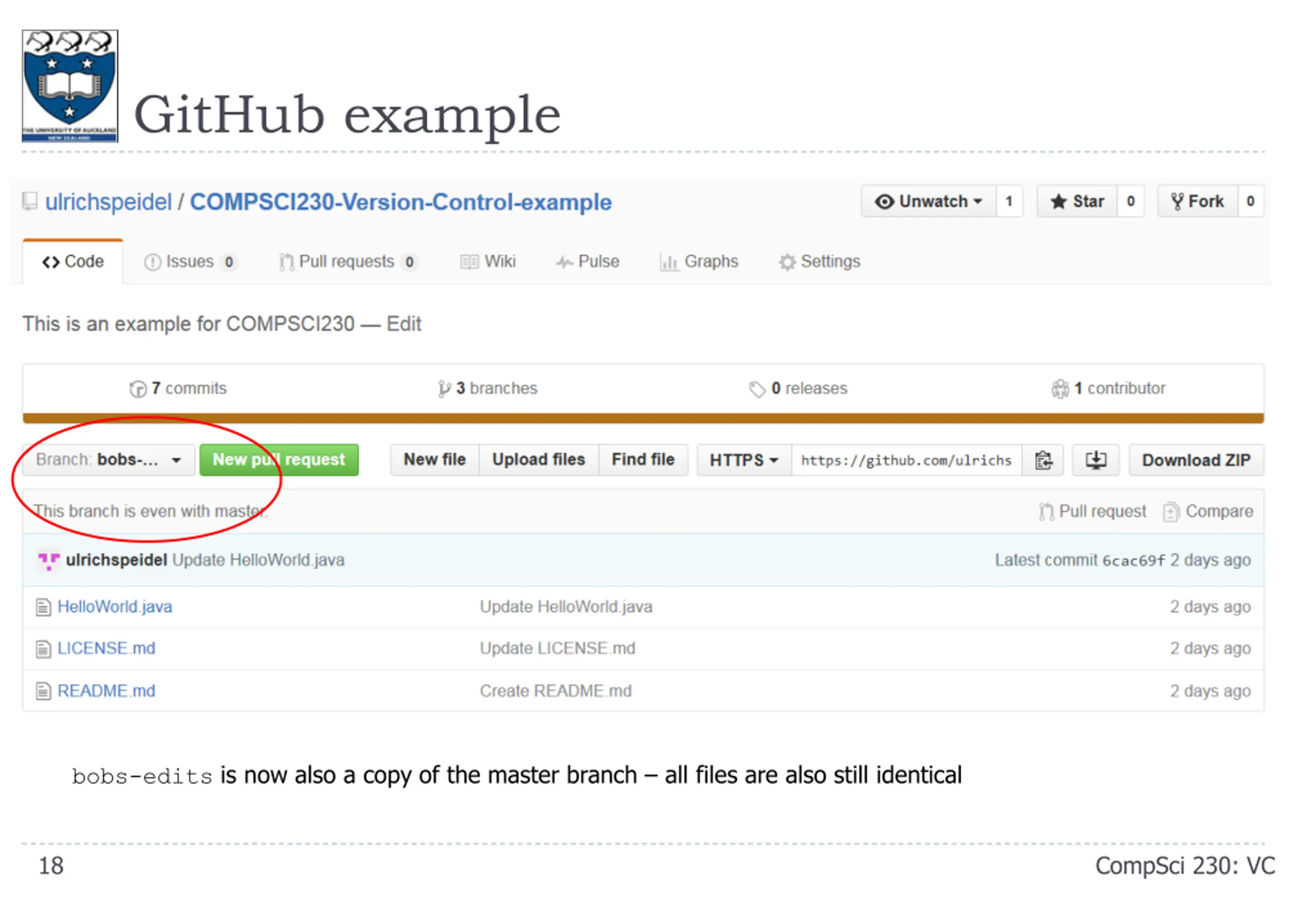
Task: Click the Pull requests counter badge 0
Action: point(409,262)
